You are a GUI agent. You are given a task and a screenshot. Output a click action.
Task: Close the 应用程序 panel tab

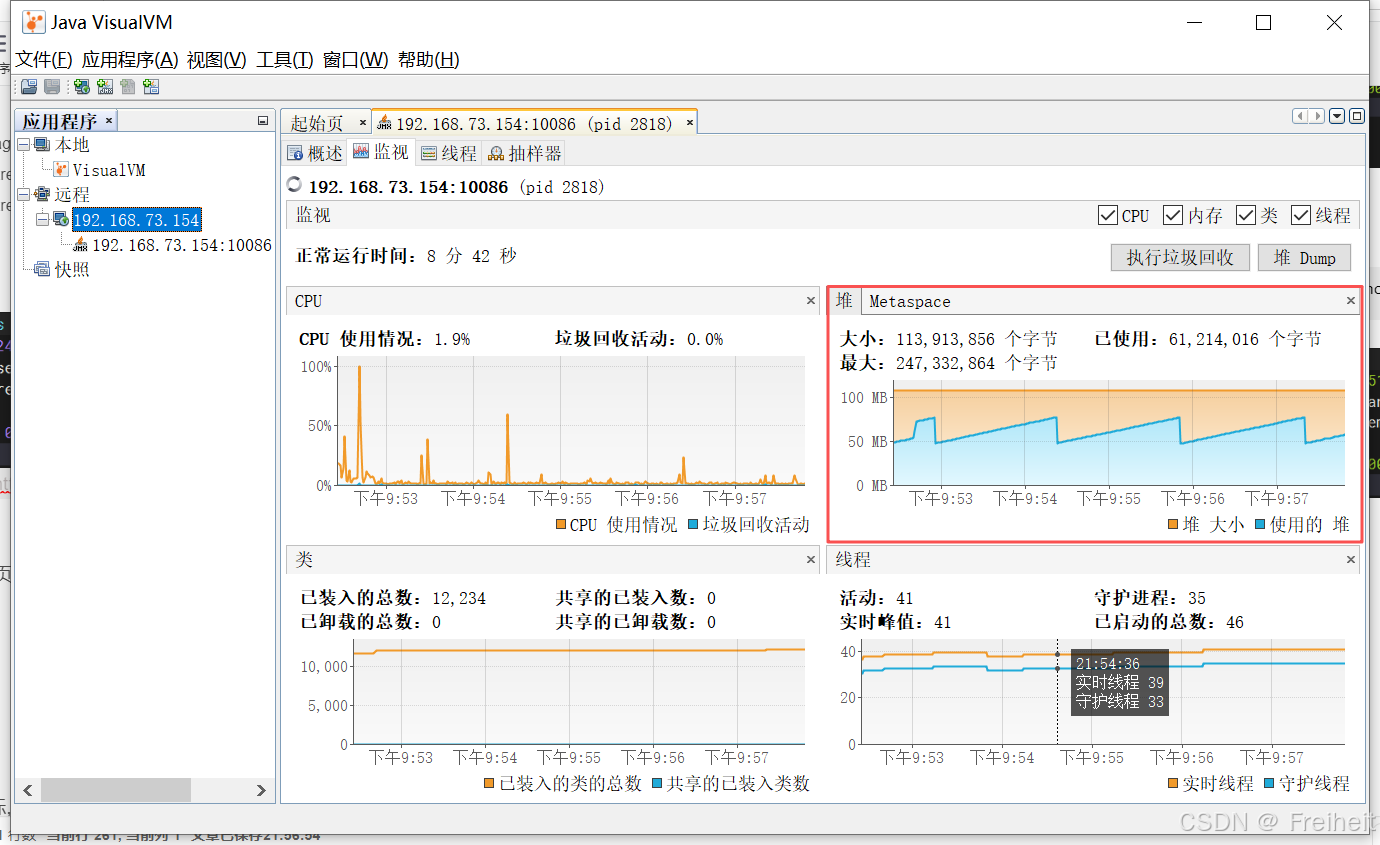coord(109,120)
